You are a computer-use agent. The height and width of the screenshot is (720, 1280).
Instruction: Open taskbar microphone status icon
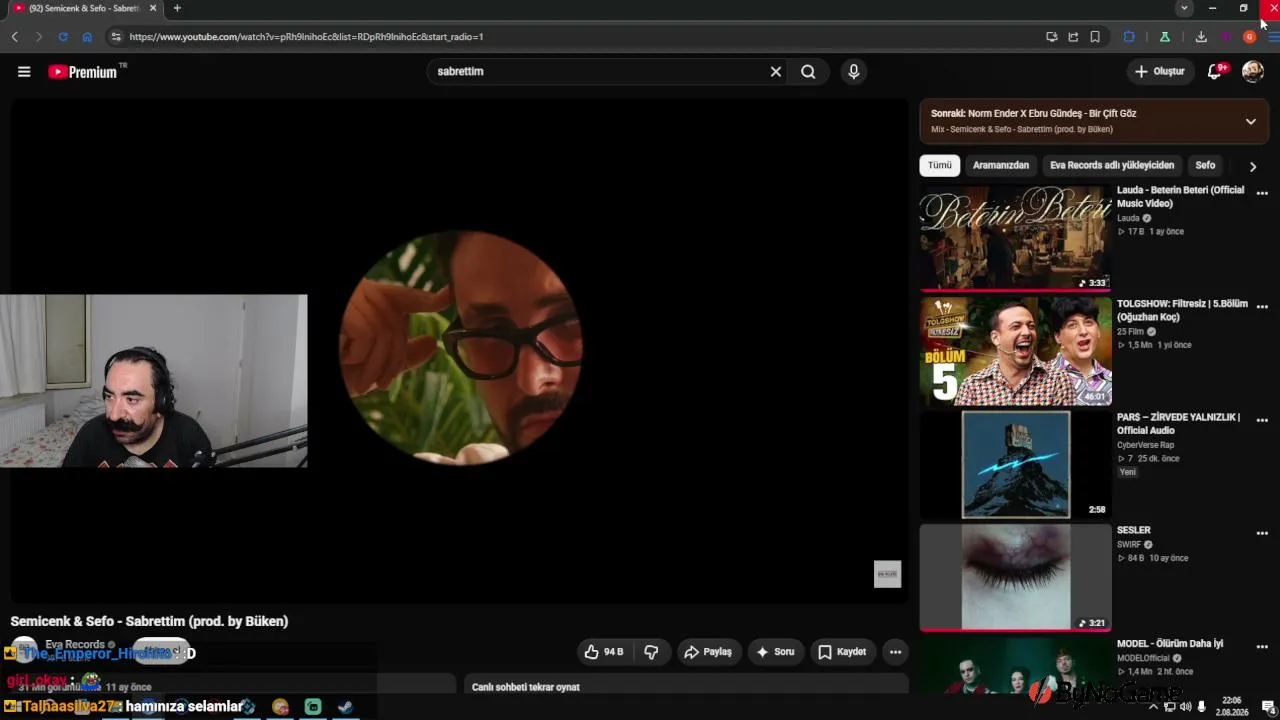pyautogui.click(x=1201, y=707)
